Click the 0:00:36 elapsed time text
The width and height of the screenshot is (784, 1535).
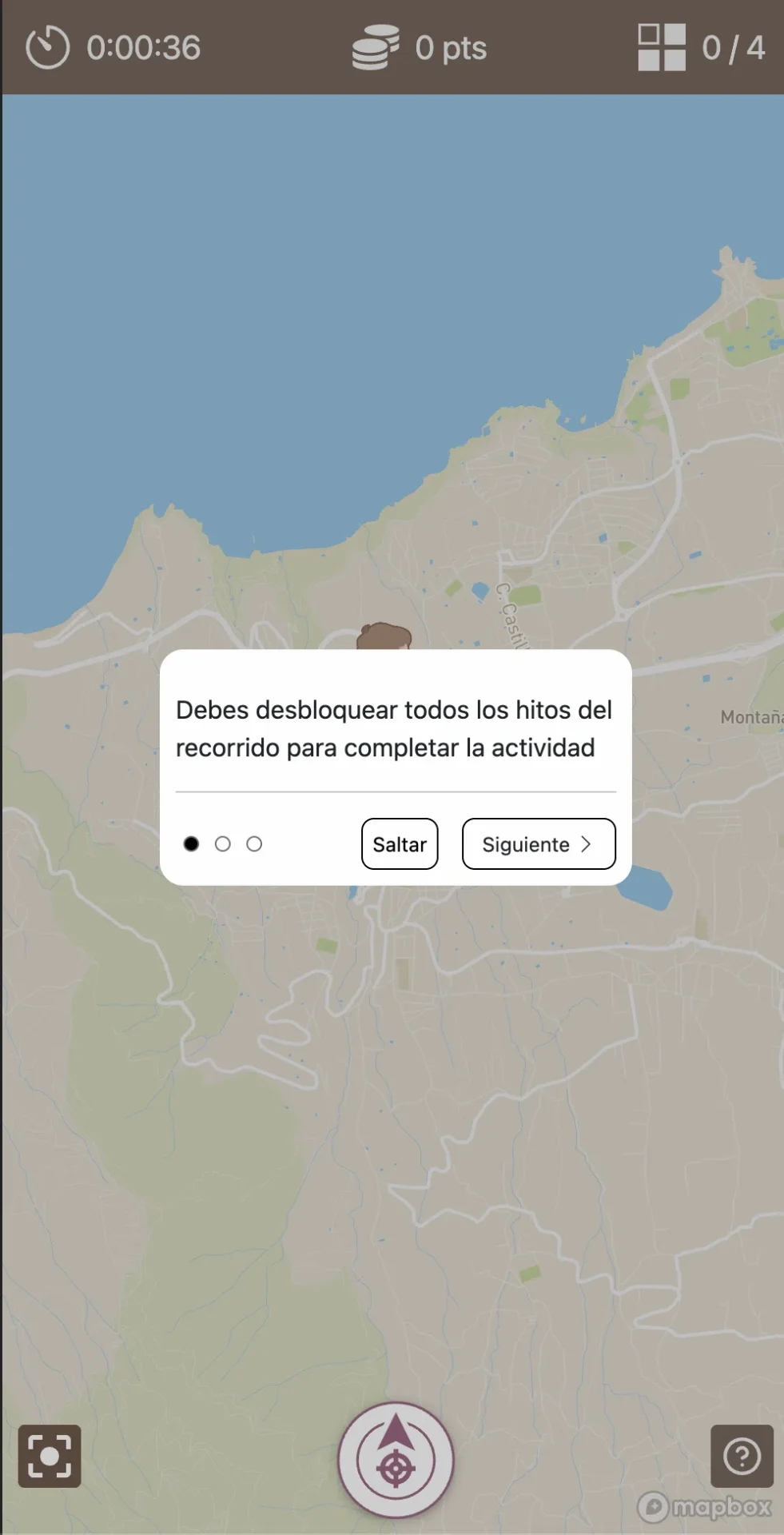(x=144, y=48)
